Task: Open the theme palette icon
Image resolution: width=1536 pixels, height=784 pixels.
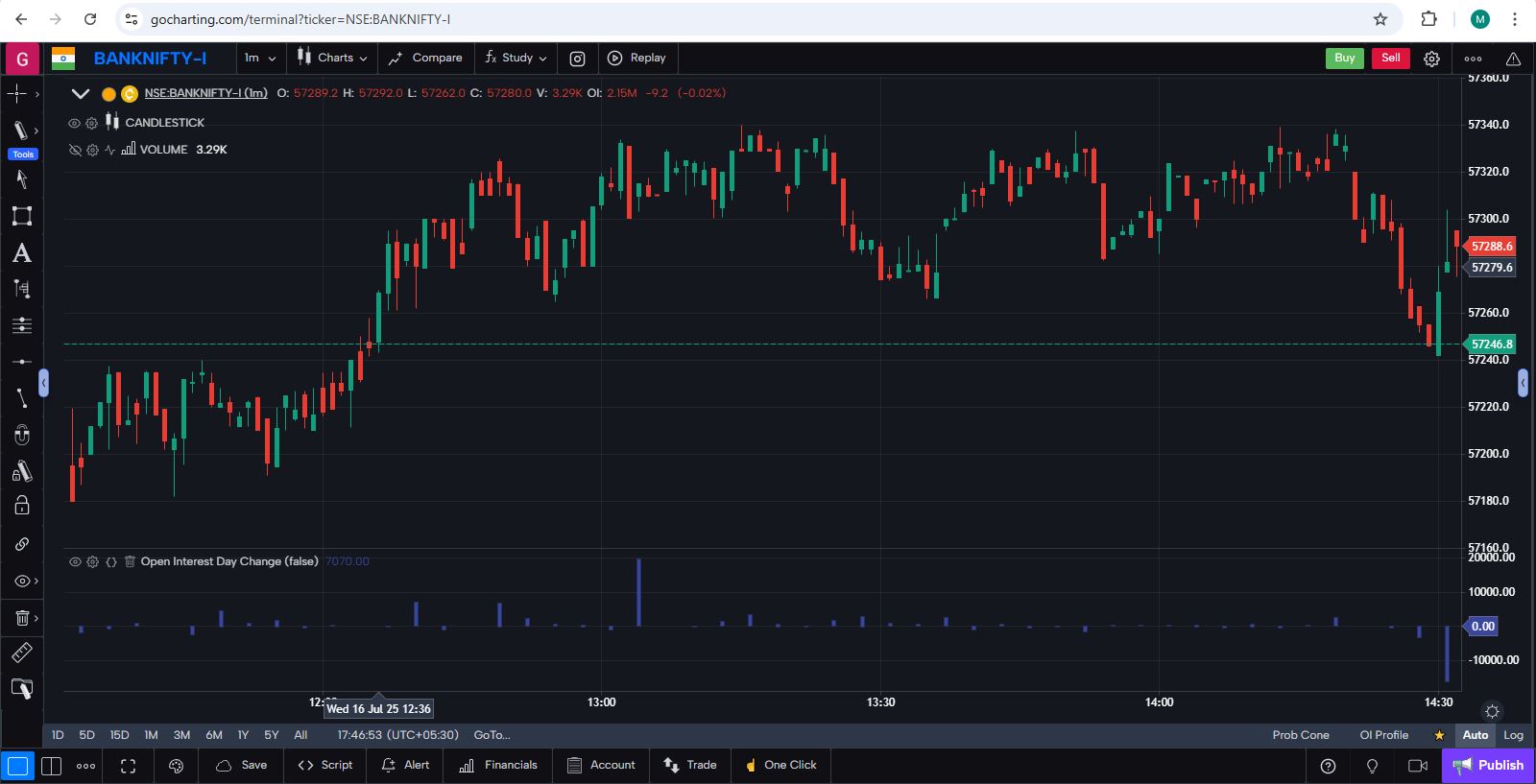Action: [176, 766]
